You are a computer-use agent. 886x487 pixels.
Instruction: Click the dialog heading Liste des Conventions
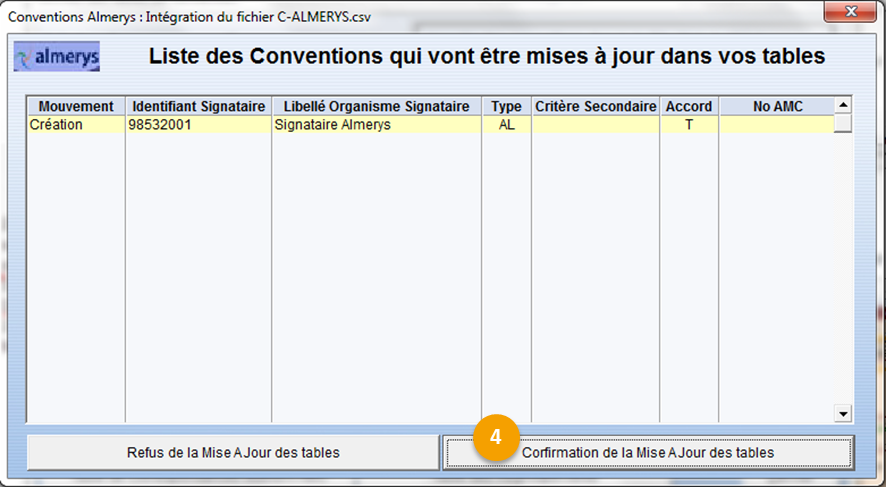487,56
